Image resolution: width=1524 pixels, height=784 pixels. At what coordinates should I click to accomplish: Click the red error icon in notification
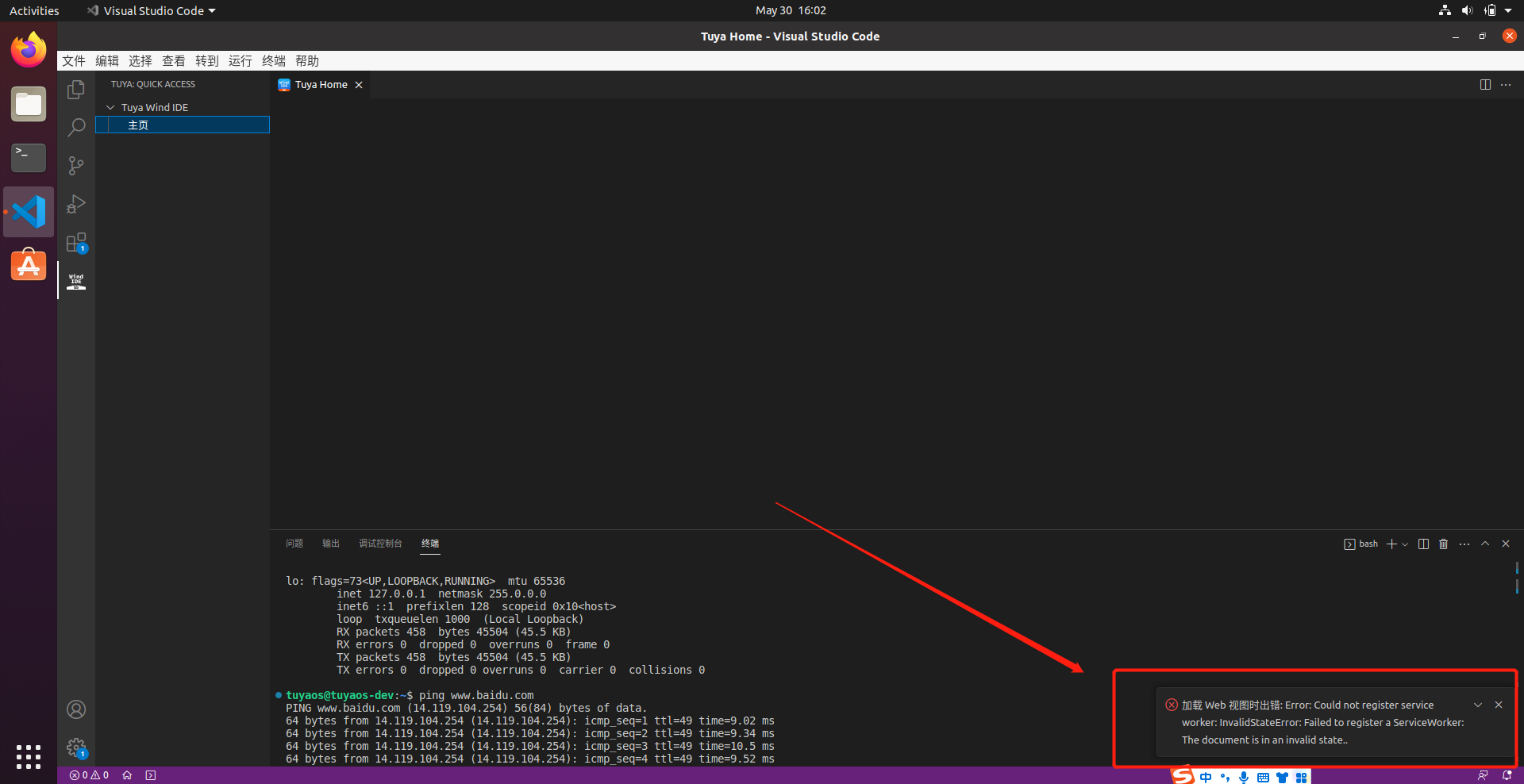pyautogui.click(x=1172, y=705)
